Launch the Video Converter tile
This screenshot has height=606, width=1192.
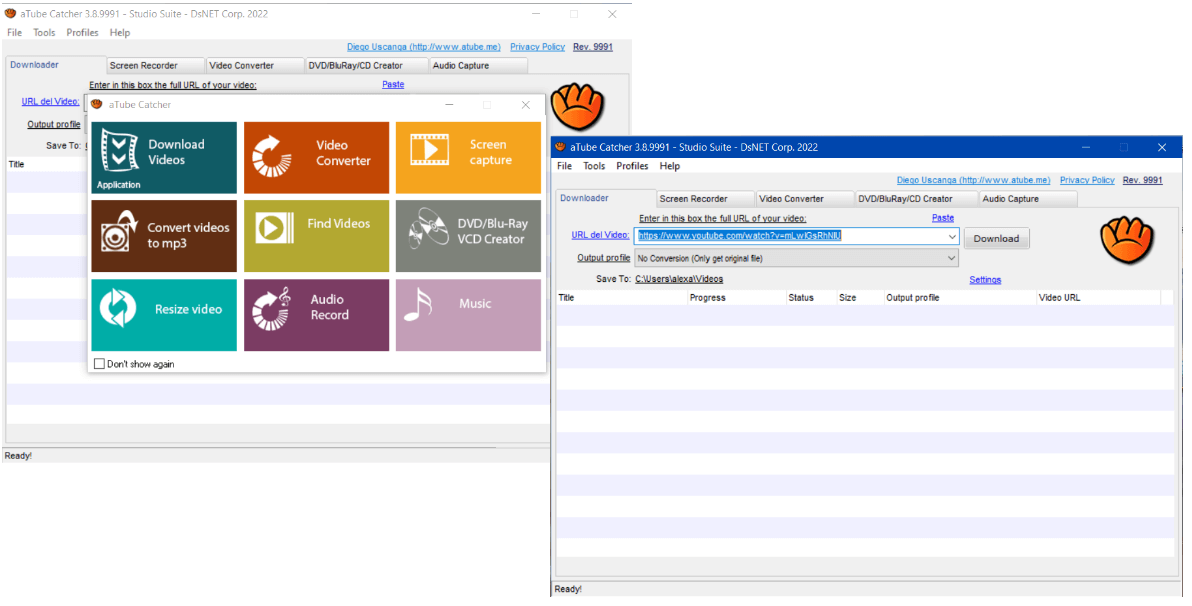click(x=316, y=157)
